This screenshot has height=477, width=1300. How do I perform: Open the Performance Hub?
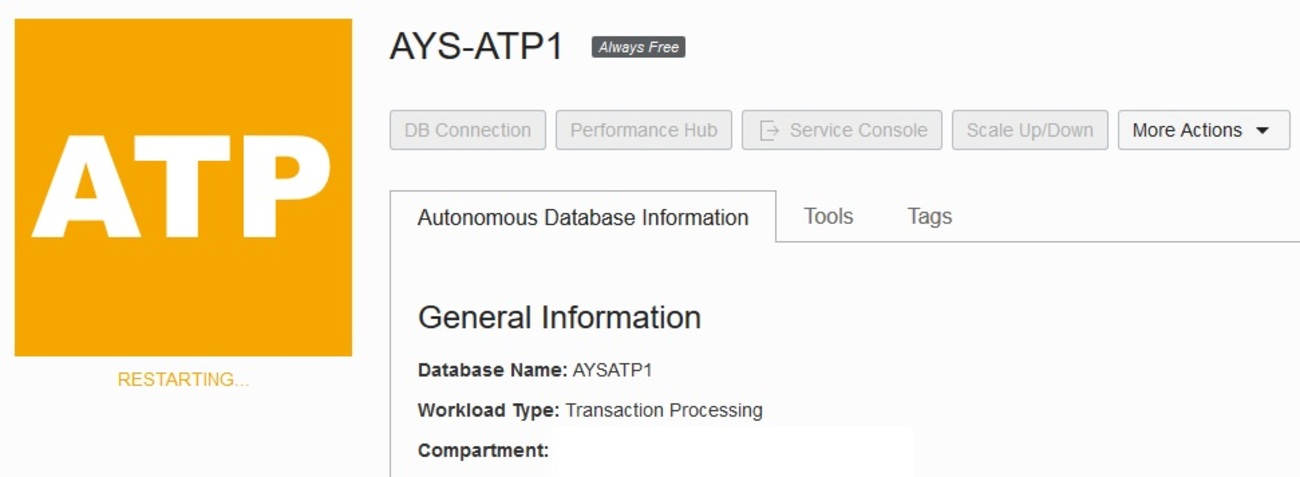click(x=643, y=130)
